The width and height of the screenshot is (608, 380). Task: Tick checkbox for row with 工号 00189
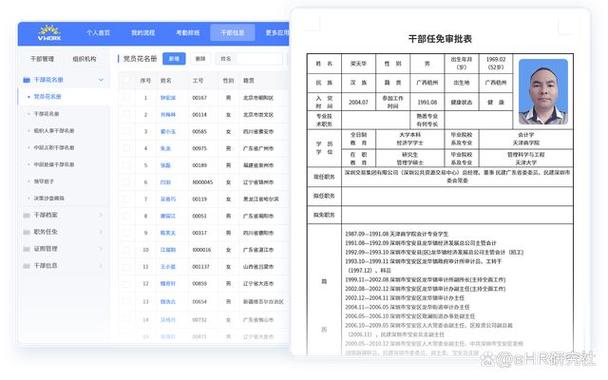[126, 165]
